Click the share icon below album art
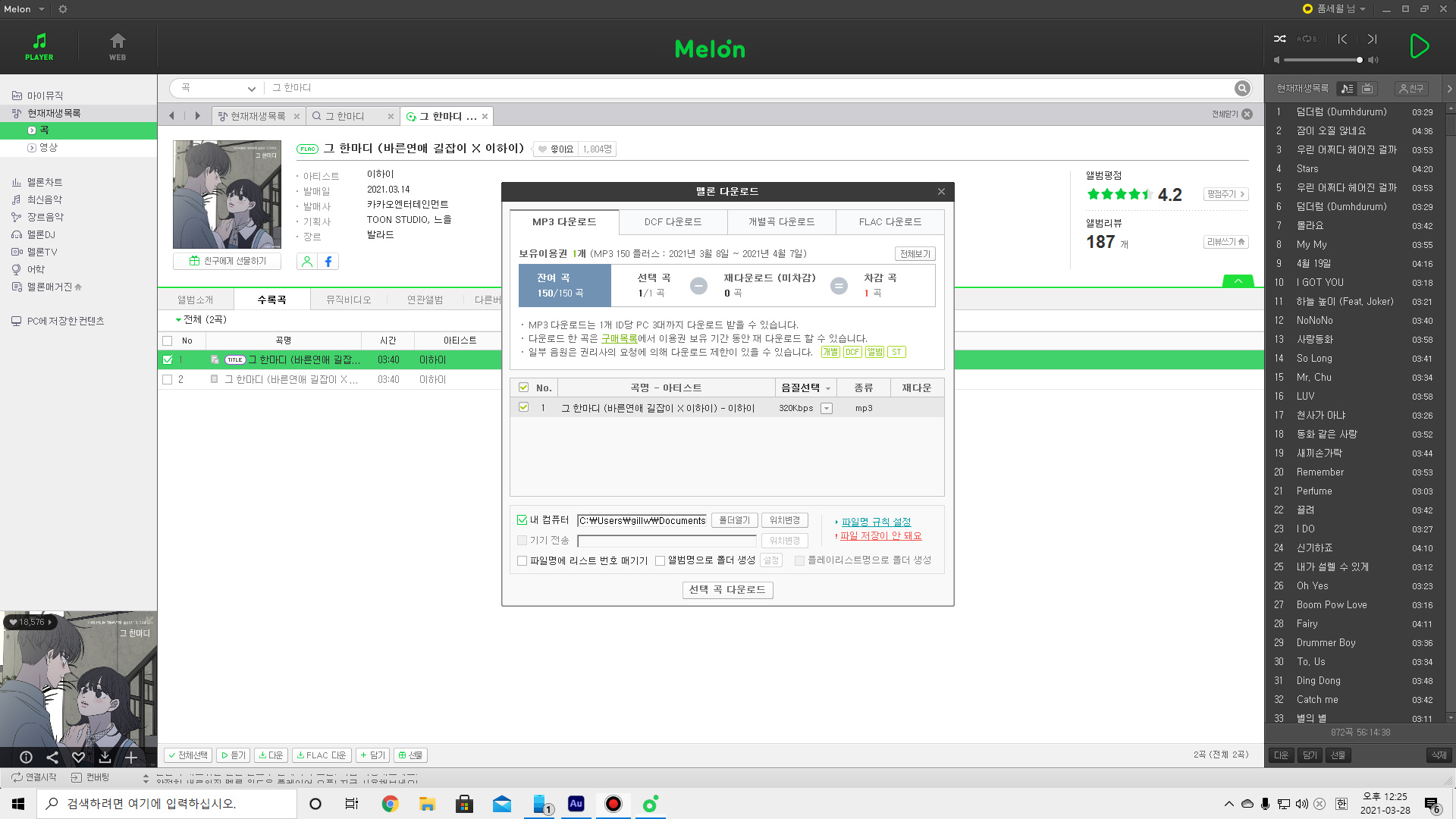This screenshot has width=1456, height=819. pos(52,757)
